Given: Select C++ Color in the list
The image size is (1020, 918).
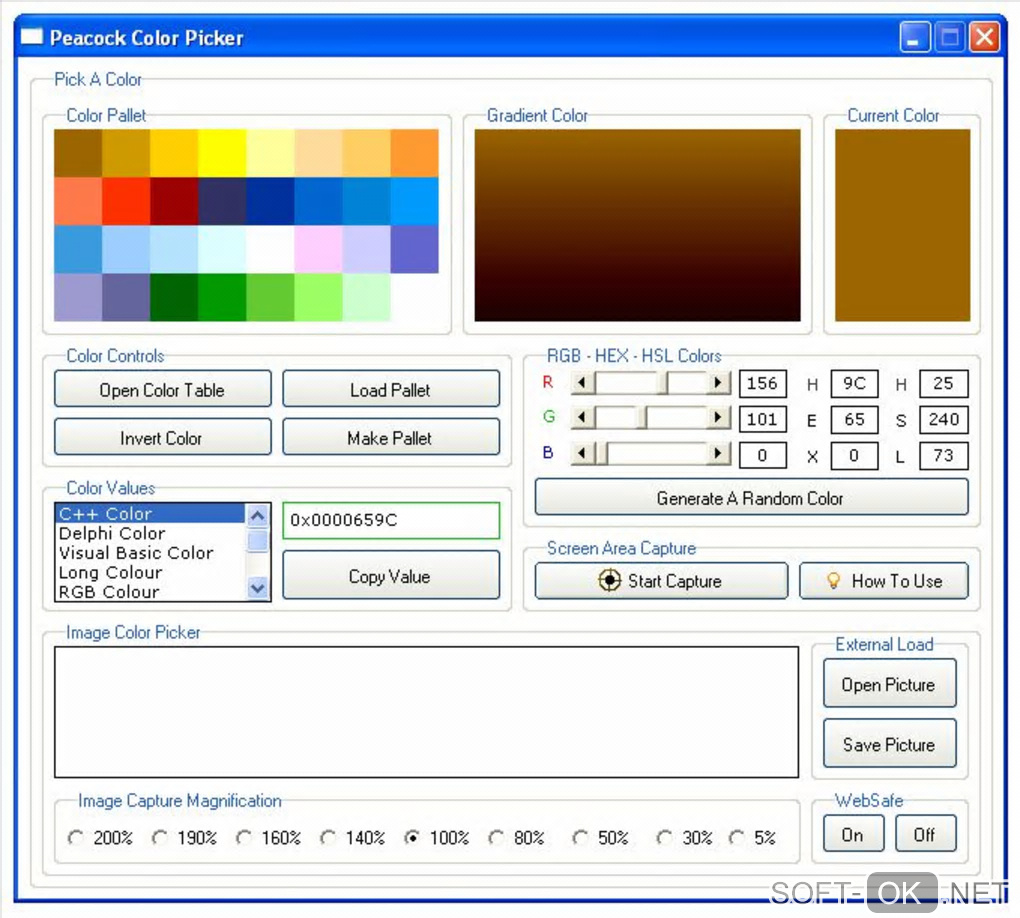Looking at the screenshot, I should [x=150, y=513].
